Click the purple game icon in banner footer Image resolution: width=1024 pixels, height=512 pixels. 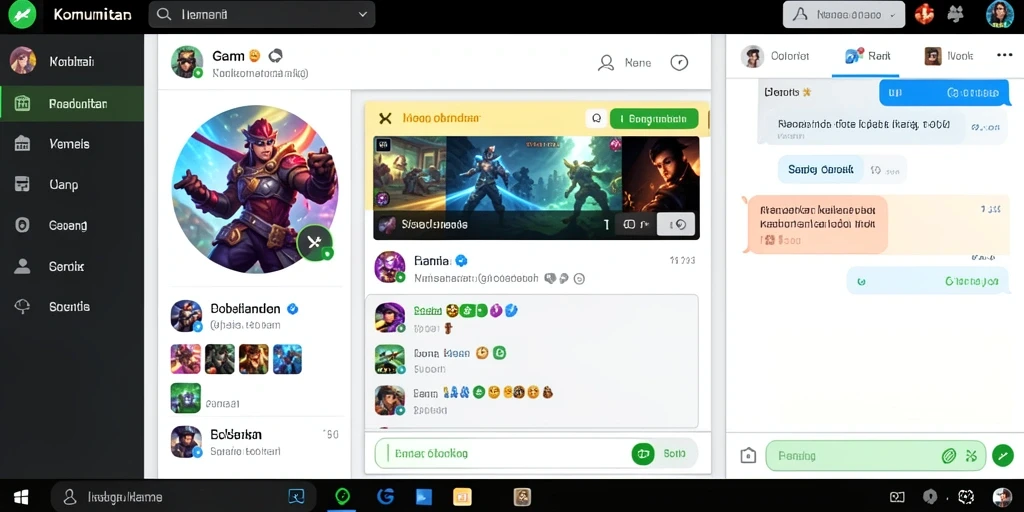click(387, 224)
